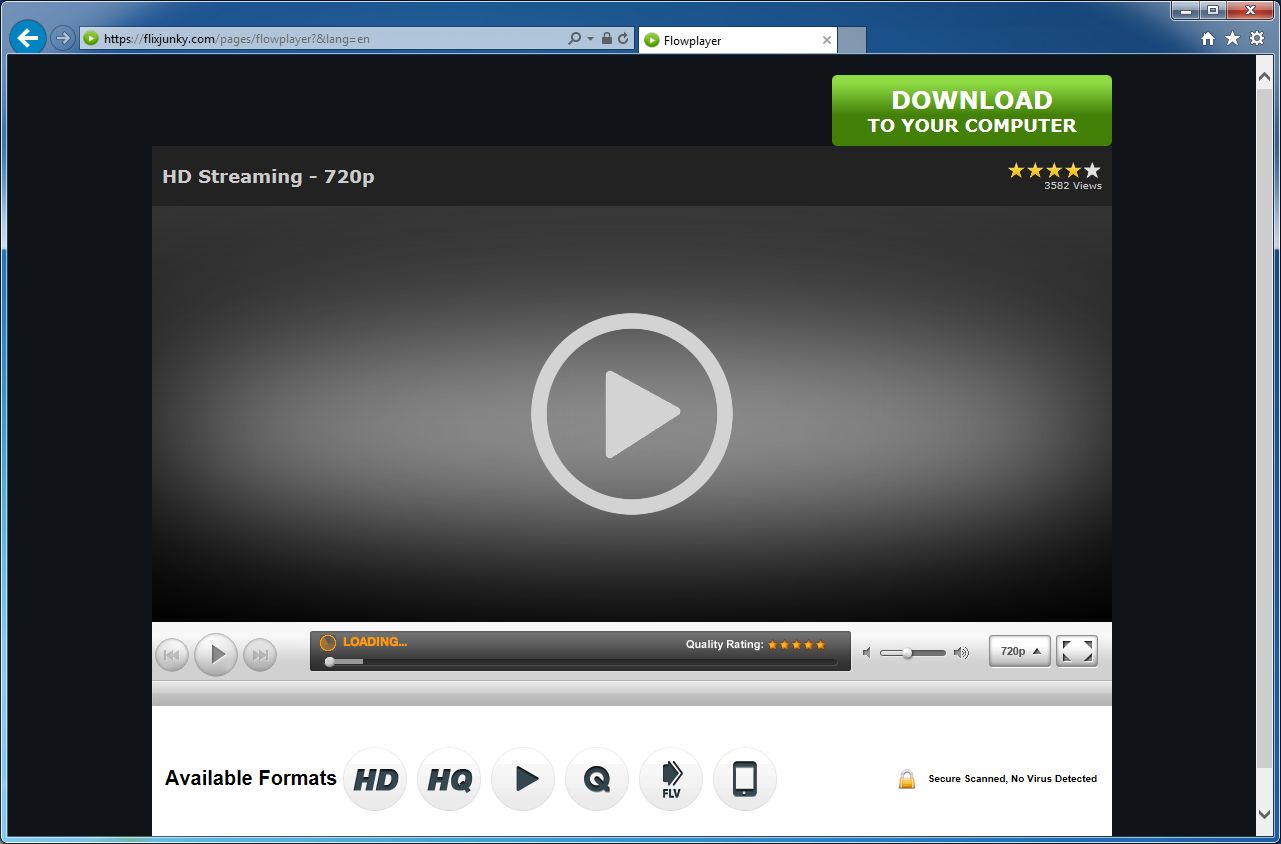
Task: Select the HD format icon
Action: (x=375, y=779)
